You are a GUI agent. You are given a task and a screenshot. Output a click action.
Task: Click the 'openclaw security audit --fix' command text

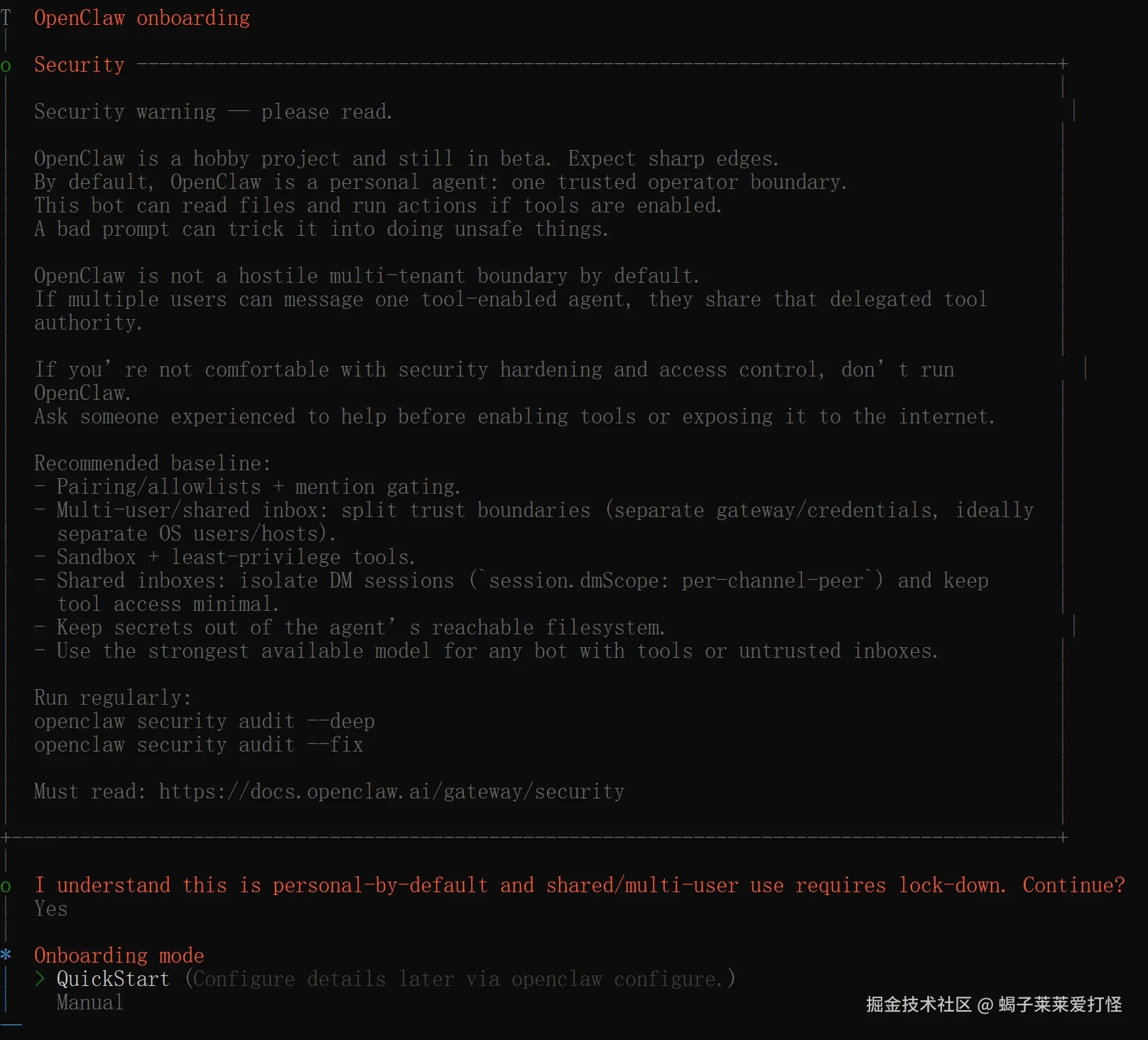pos(199,744)
